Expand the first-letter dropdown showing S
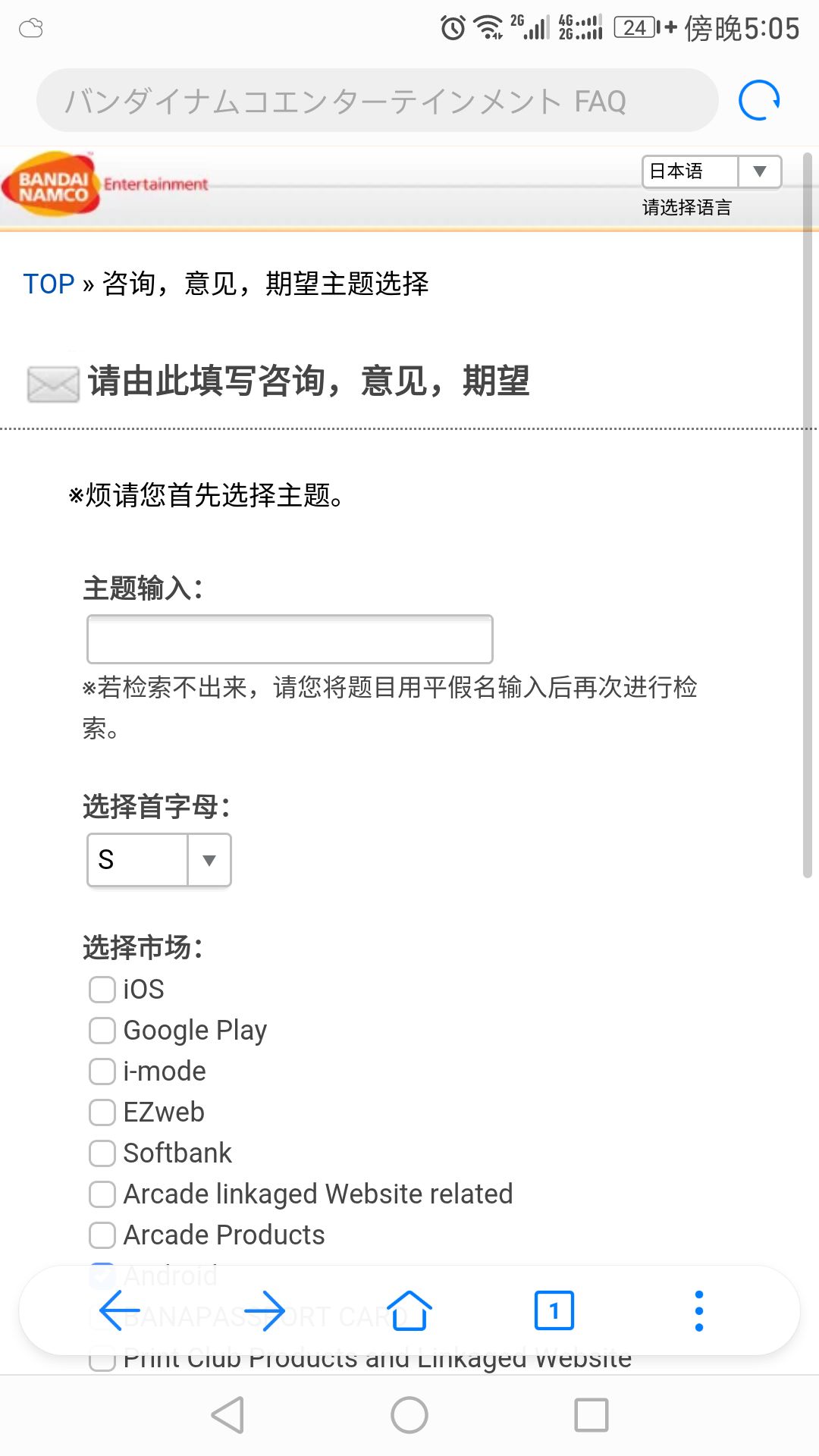Screen dimensions: 819x1456 pyautogui.click(x=159, y=860)
